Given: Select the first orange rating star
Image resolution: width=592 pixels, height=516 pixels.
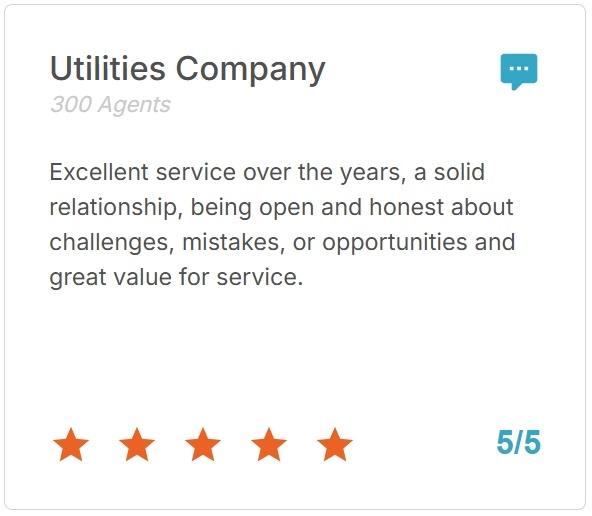Looking at the screenshot, I should point(71,444).
